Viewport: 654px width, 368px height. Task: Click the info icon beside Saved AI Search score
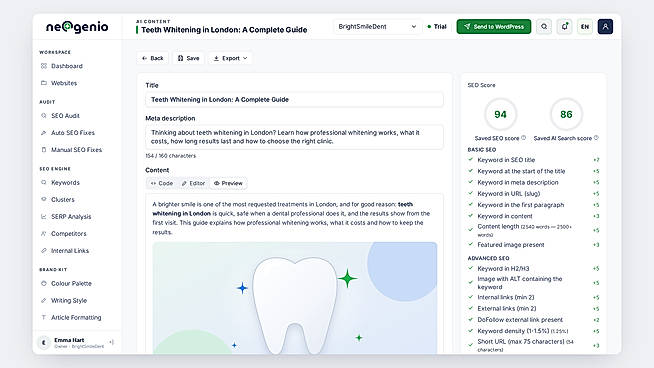tap(596, 138)
